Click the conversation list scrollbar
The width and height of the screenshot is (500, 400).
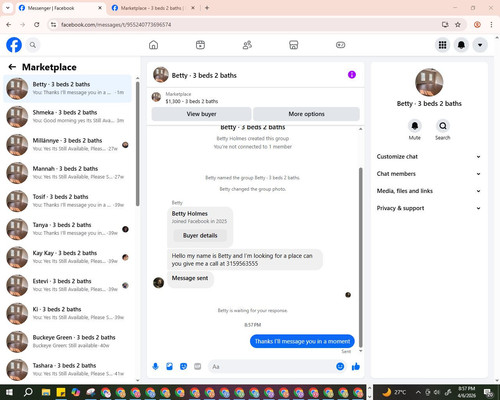point(138,143)
